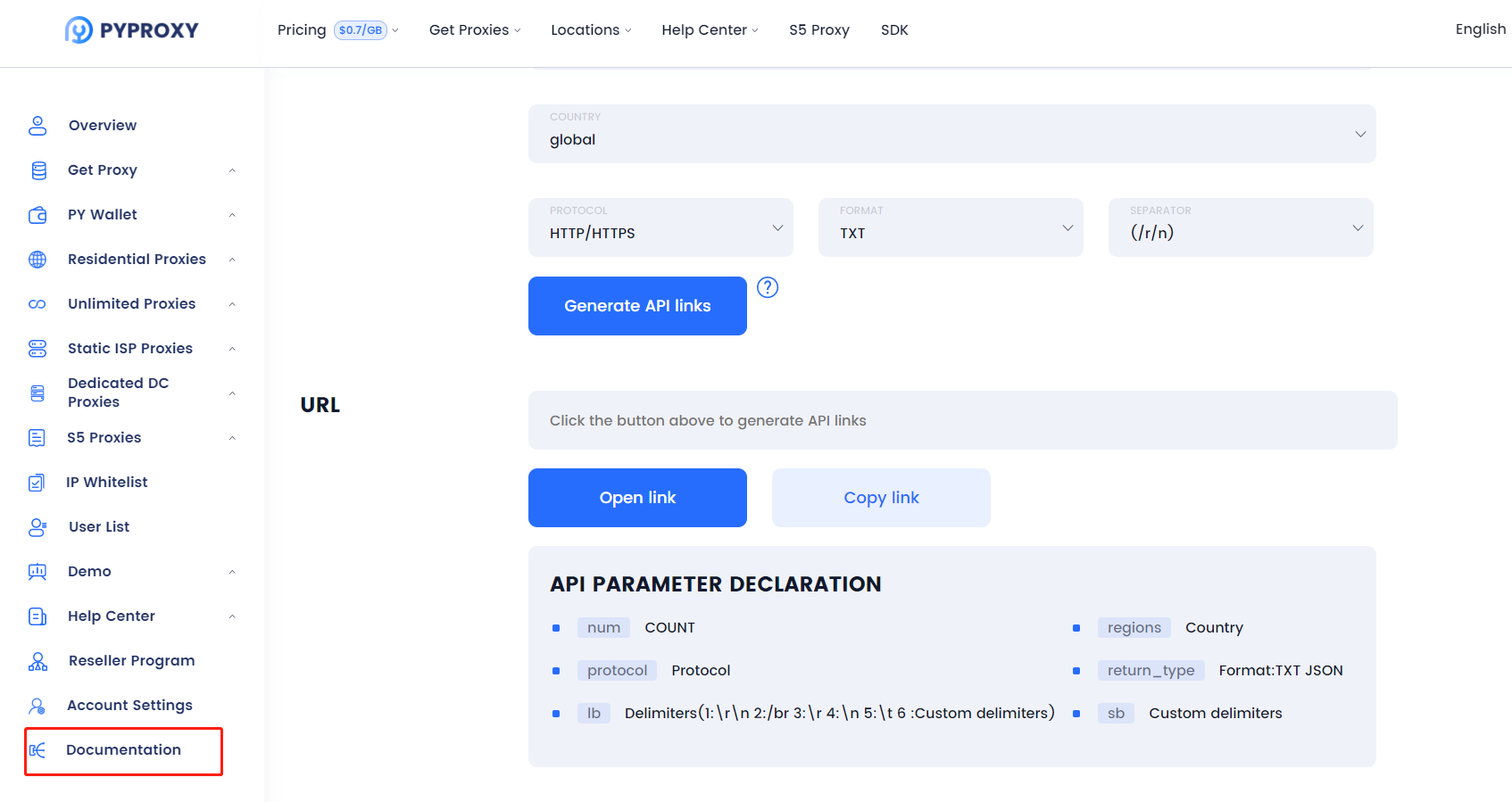Expand the S5 Proxies chevron
The height and width of the screenshot is (802, 1512).
(x=232, y=438)
